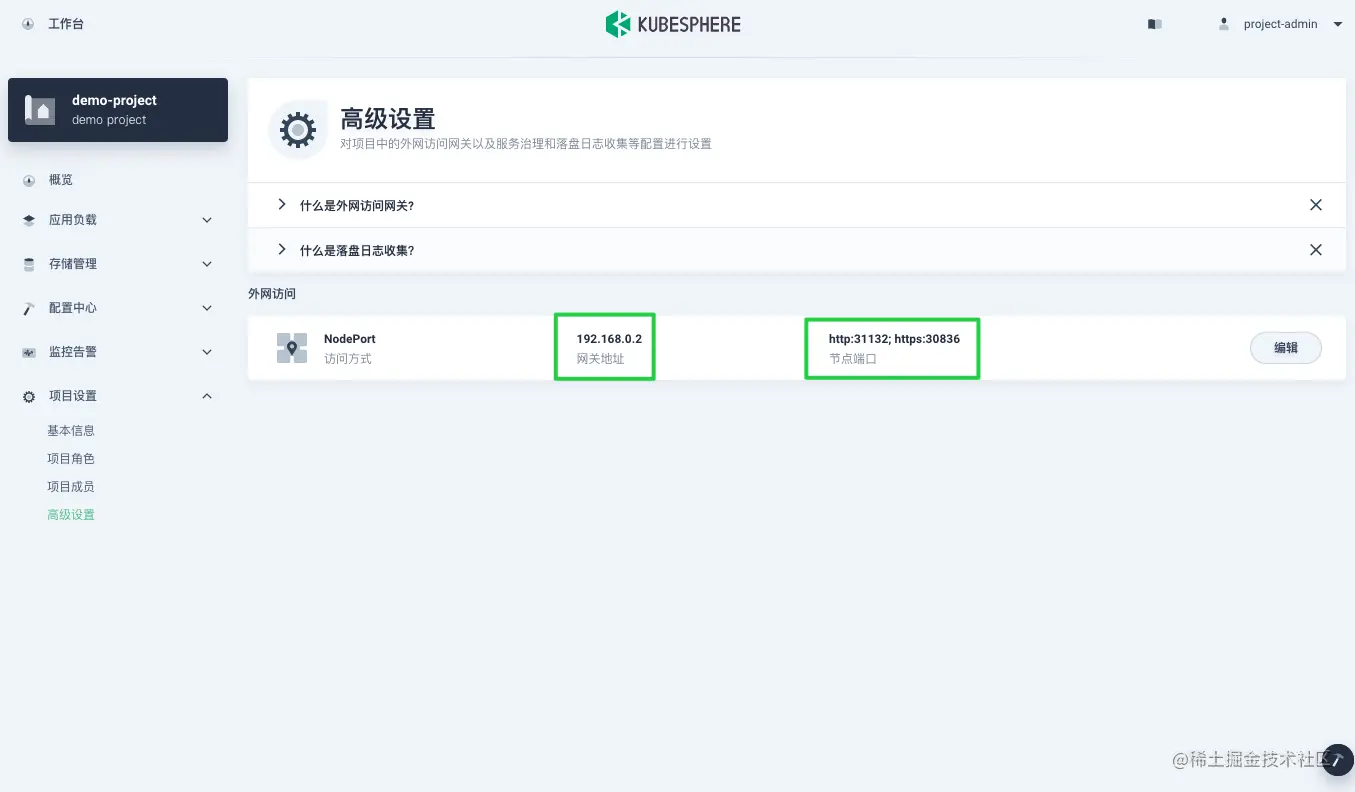Expand the 存储管理 chevron
The height and width of the screenshot is (792, 1355).
click(207, 264)
